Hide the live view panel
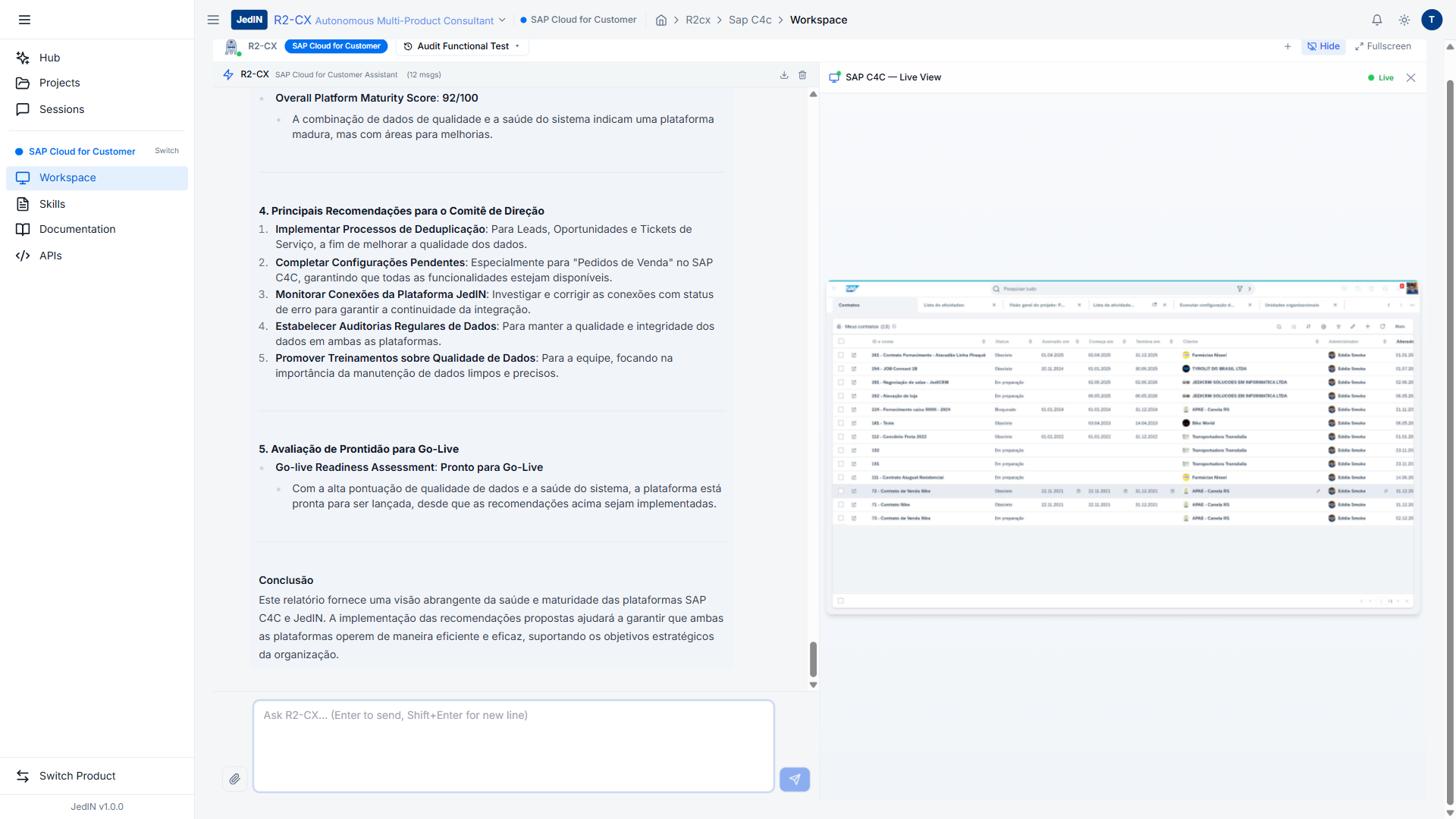Screen dimensions: 1456x819 [x=1323, y=46]
